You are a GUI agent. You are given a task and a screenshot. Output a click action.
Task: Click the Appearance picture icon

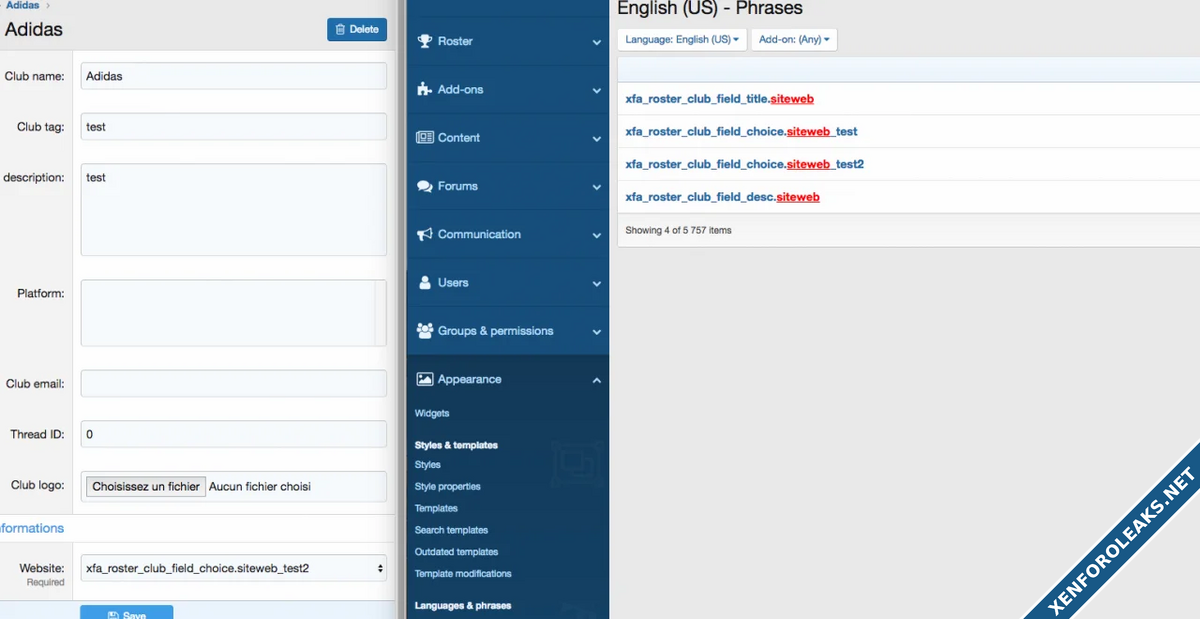coord(424,379)
